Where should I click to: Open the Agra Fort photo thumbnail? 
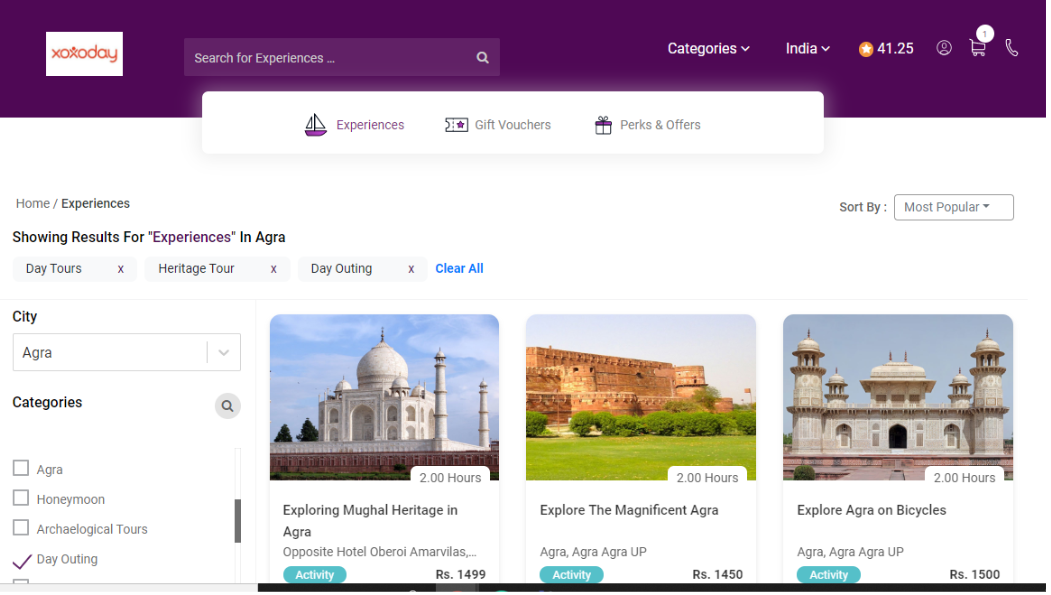[x=643, y=399]
